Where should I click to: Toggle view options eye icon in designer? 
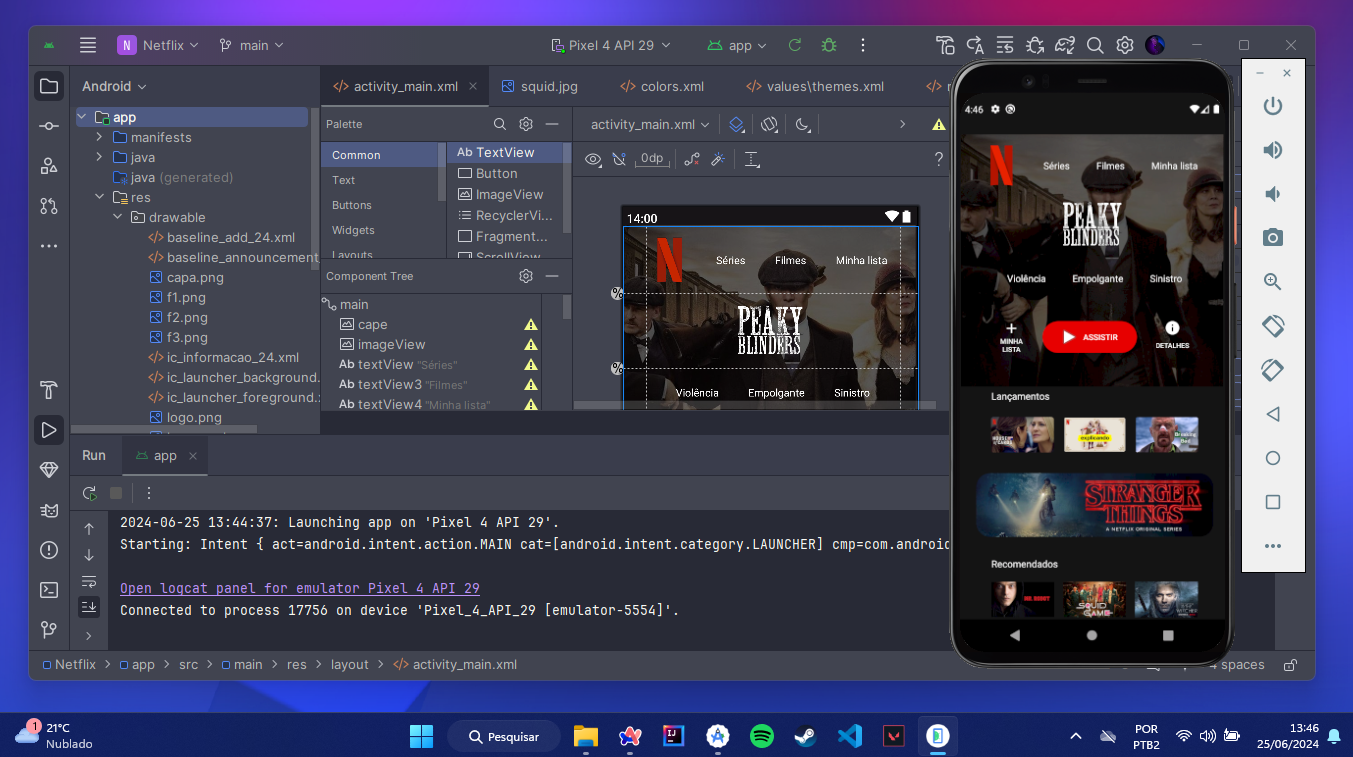(593, 159)
